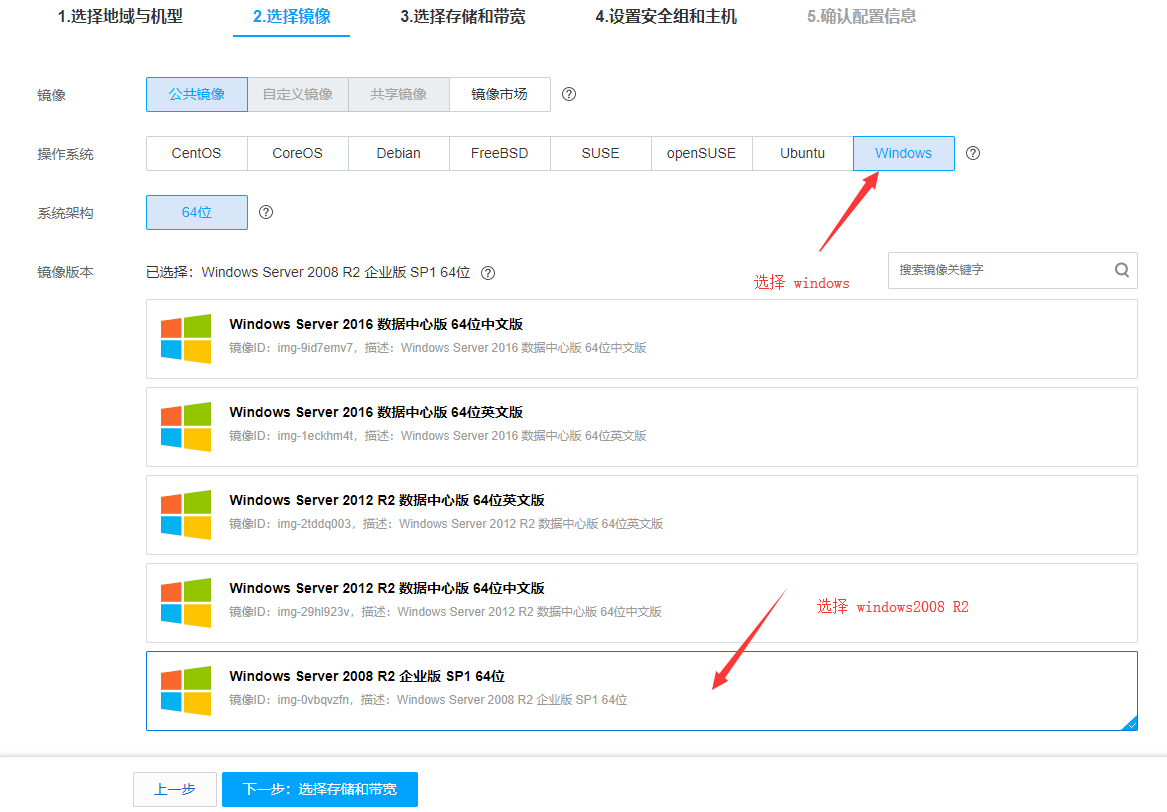1167x812 pixels.
Task: Click image ID img-9id7emv7 description text
Action: (438, 348)
